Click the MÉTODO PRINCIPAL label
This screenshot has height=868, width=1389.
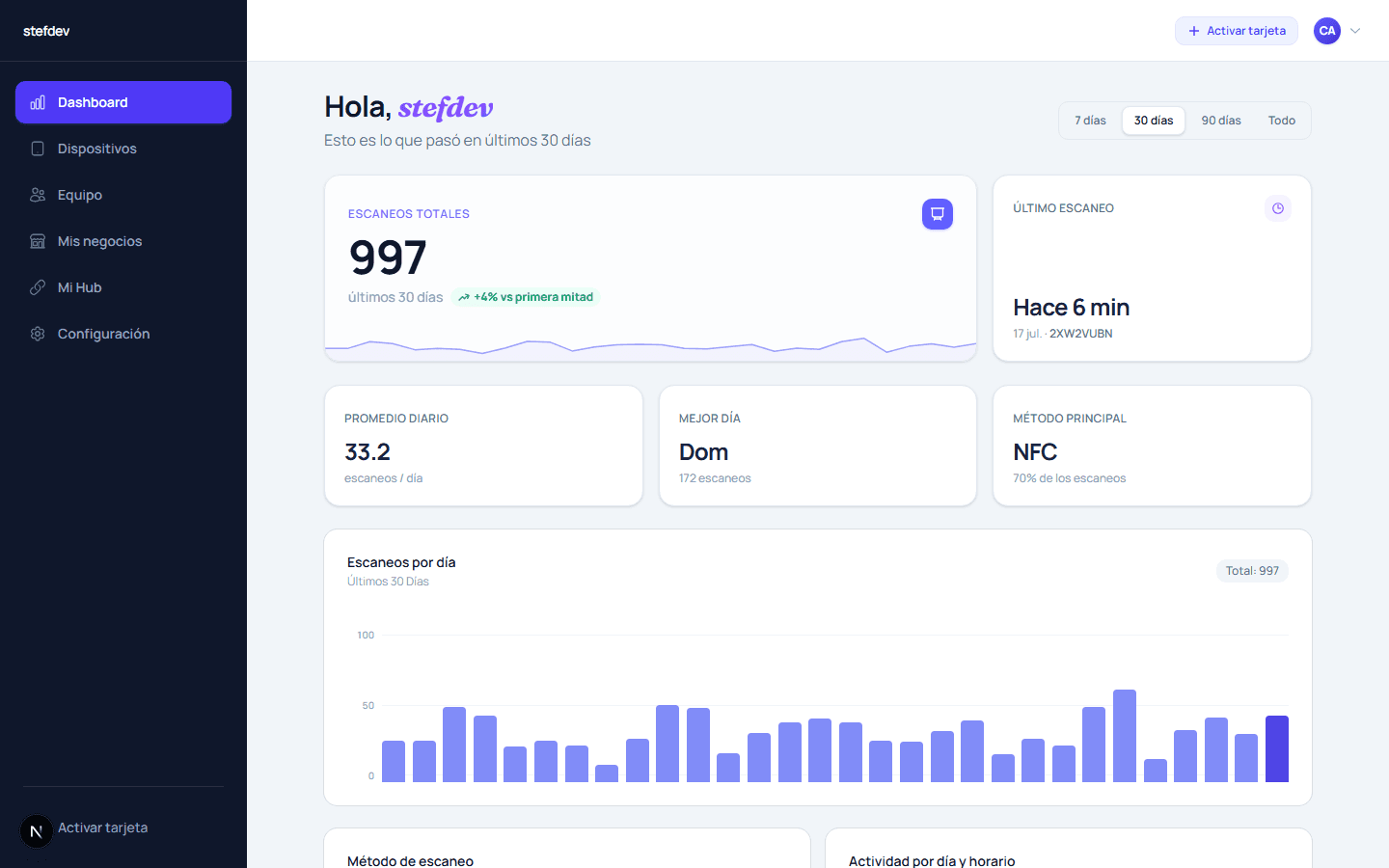coord(1070,419)
